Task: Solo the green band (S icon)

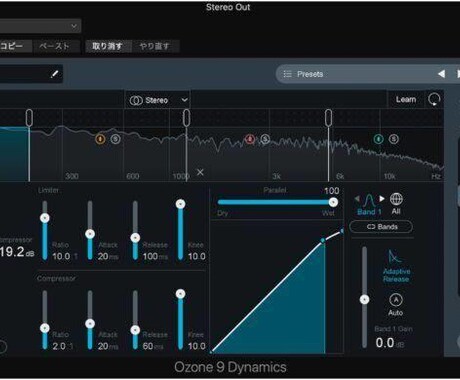Action: pyautogui.click(x=394, y=139)
